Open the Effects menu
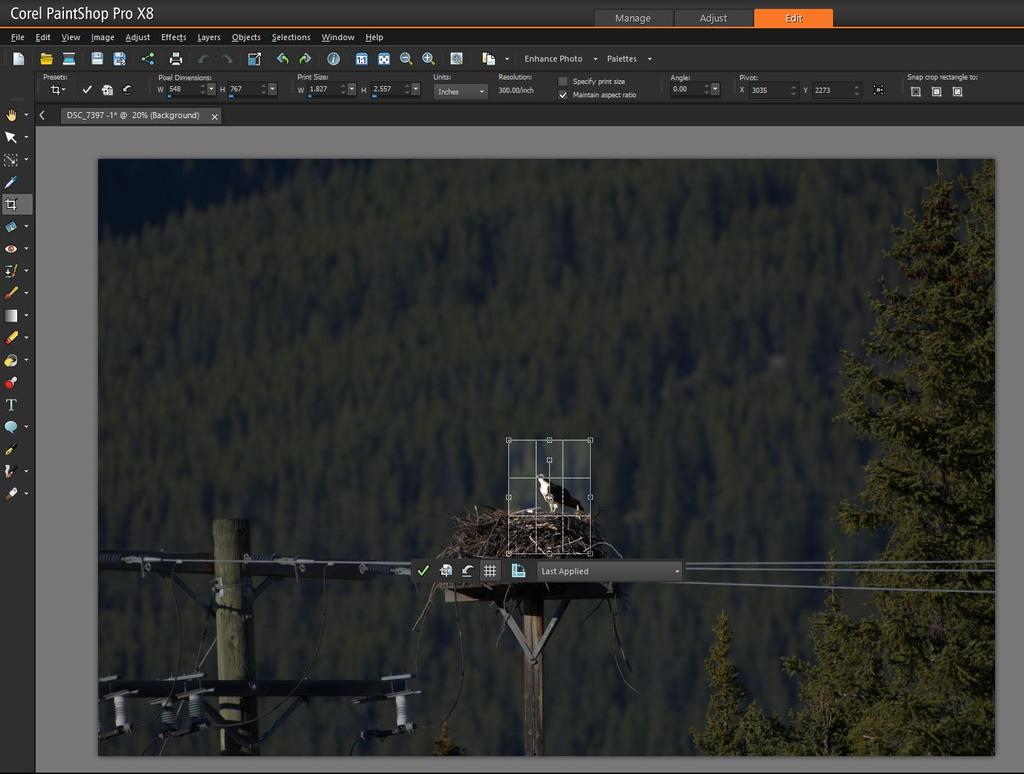This screenshot has width=1024, height=774. pos(173,37)
